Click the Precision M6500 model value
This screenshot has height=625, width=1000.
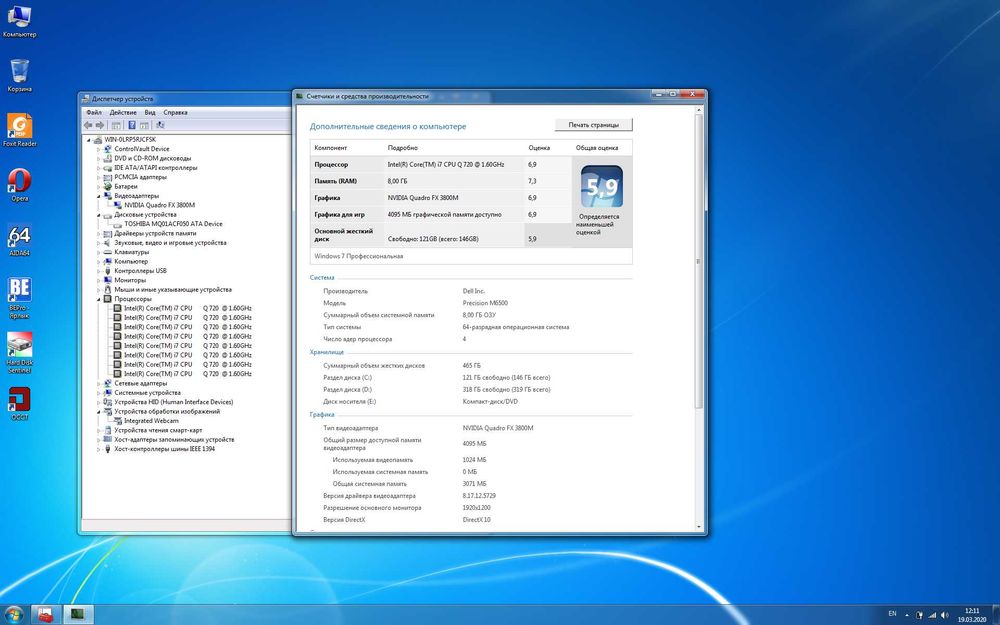(x=485, y=303)
